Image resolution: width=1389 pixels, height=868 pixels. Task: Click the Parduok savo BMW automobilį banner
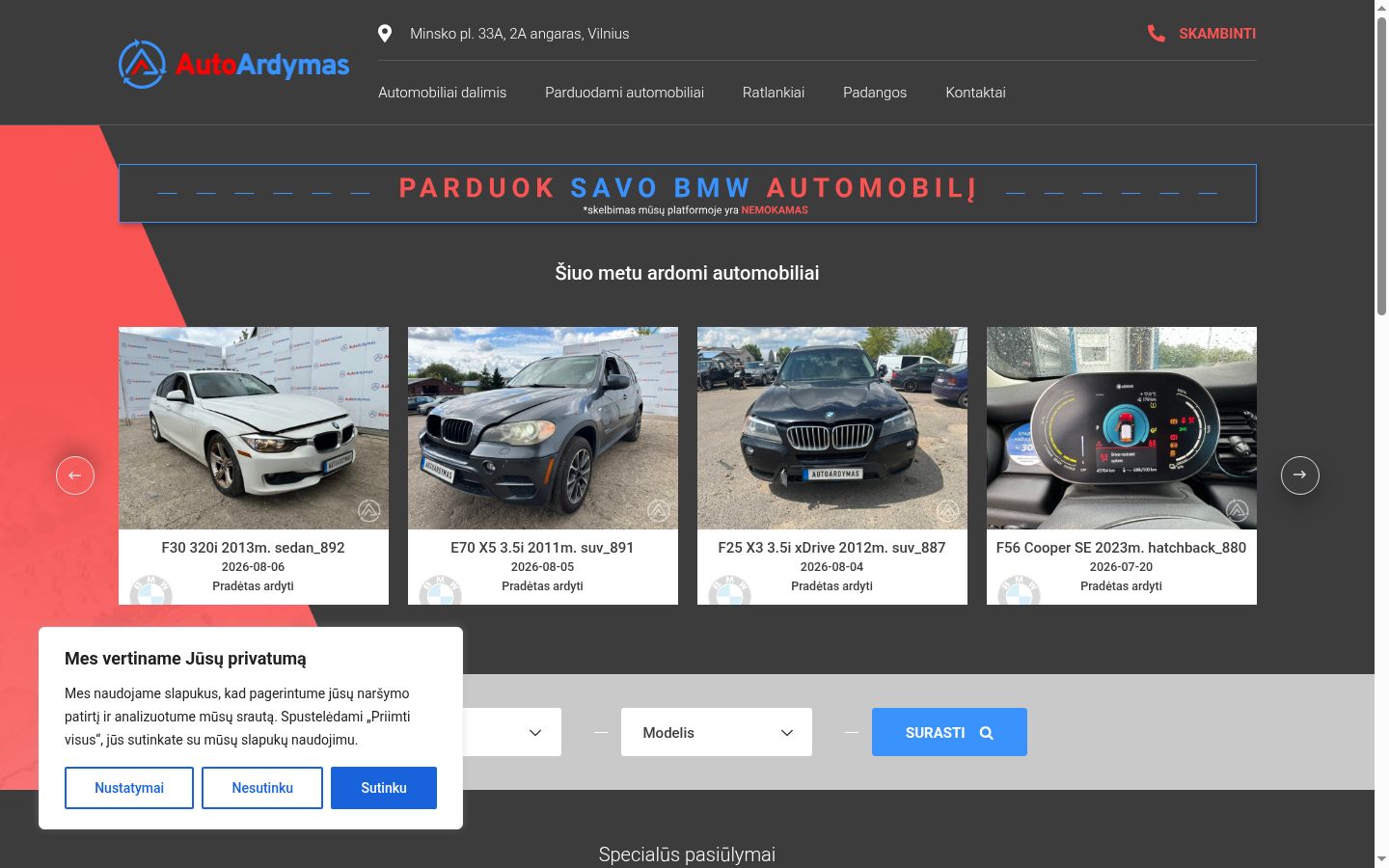coord(687,193)
